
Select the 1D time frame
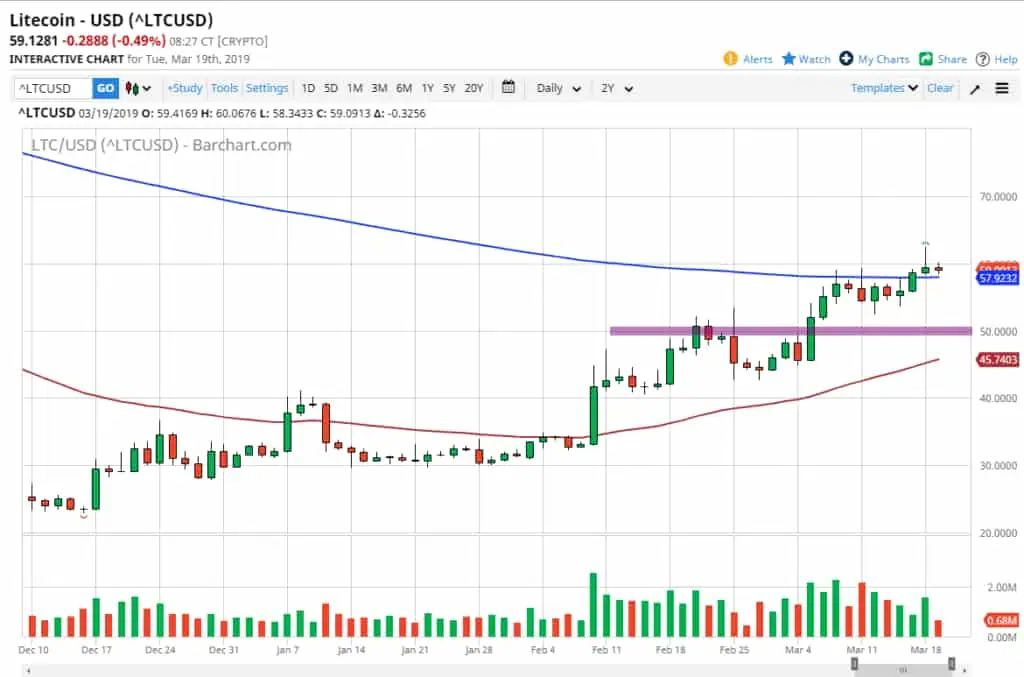308,88
